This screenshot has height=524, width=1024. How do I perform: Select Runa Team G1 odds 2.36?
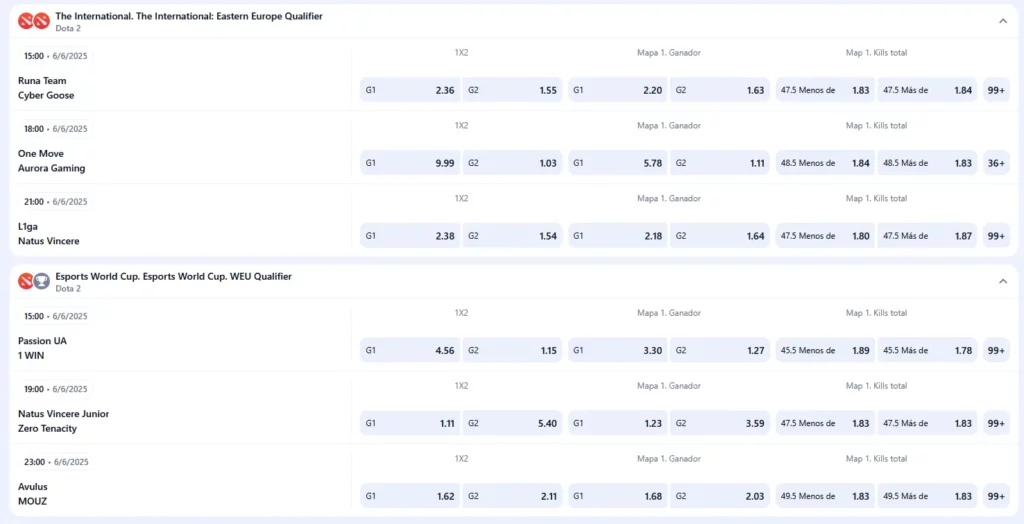click(x=410, y=90)
